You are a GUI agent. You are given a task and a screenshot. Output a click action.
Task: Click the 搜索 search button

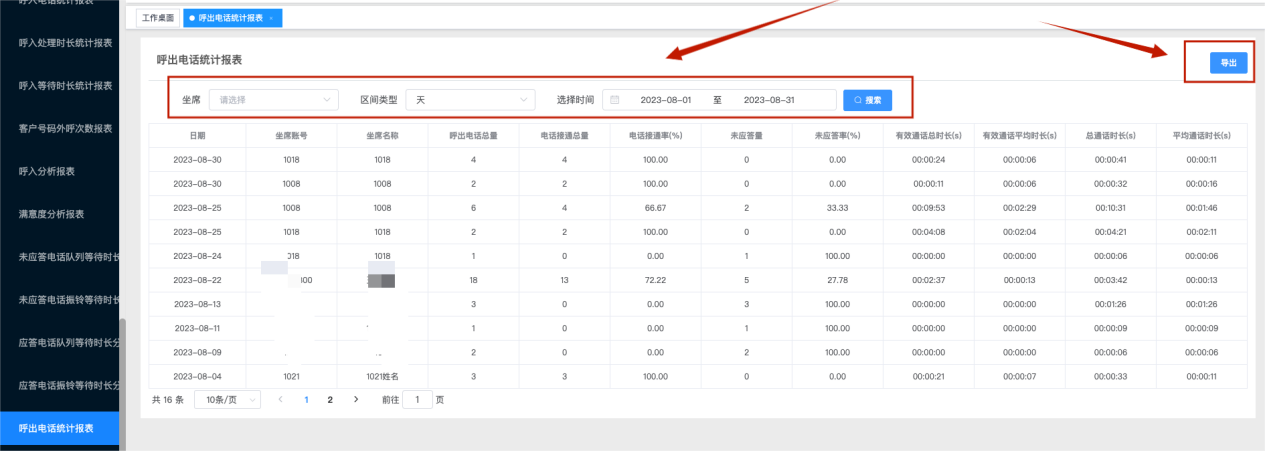pos(867,100)
